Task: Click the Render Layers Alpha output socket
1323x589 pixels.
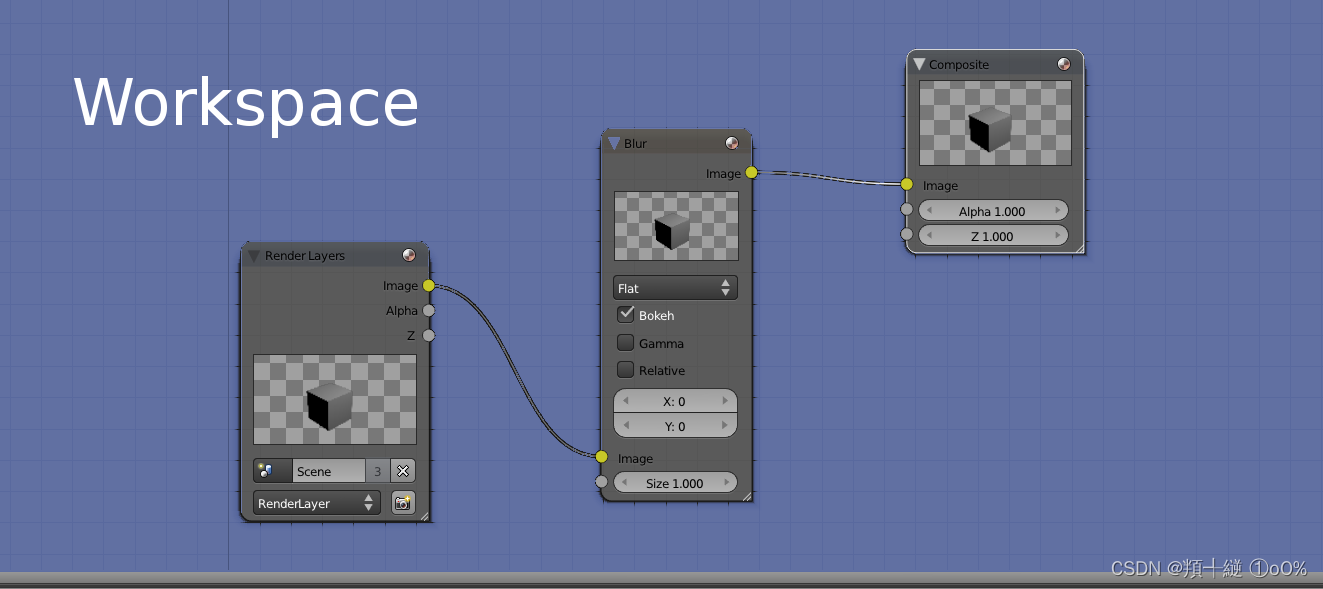Action: pos(429,311)
